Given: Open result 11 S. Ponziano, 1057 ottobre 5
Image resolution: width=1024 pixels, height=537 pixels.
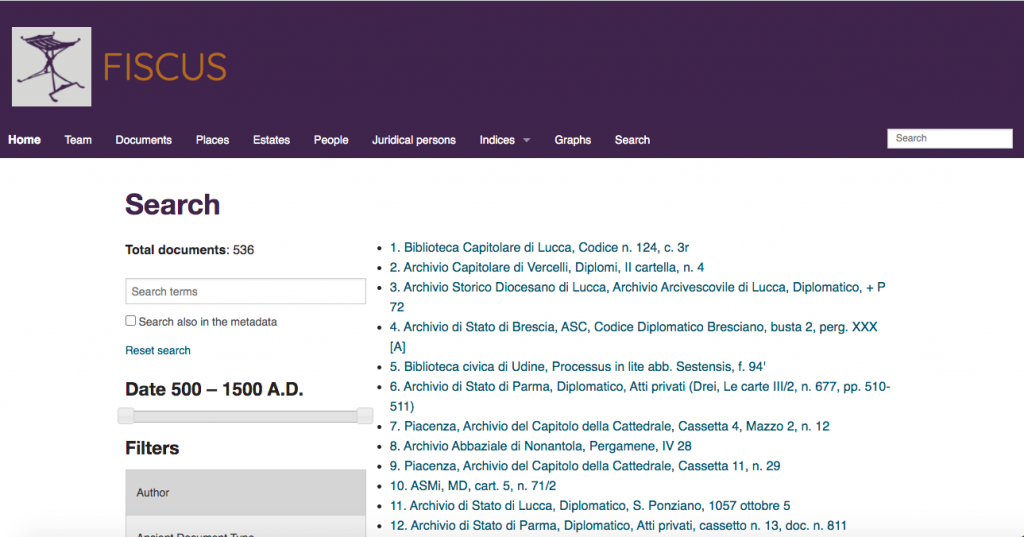Looking at the screenshot, I should point(590,506).
